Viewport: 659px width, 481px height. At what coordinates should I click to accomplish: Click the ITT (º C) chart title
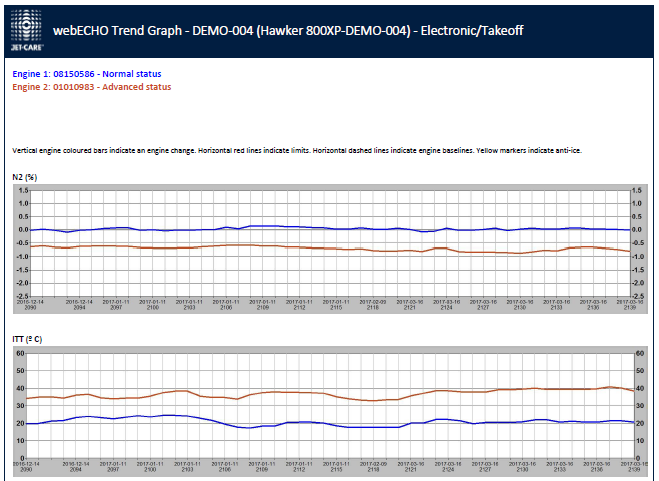(27, 339)
